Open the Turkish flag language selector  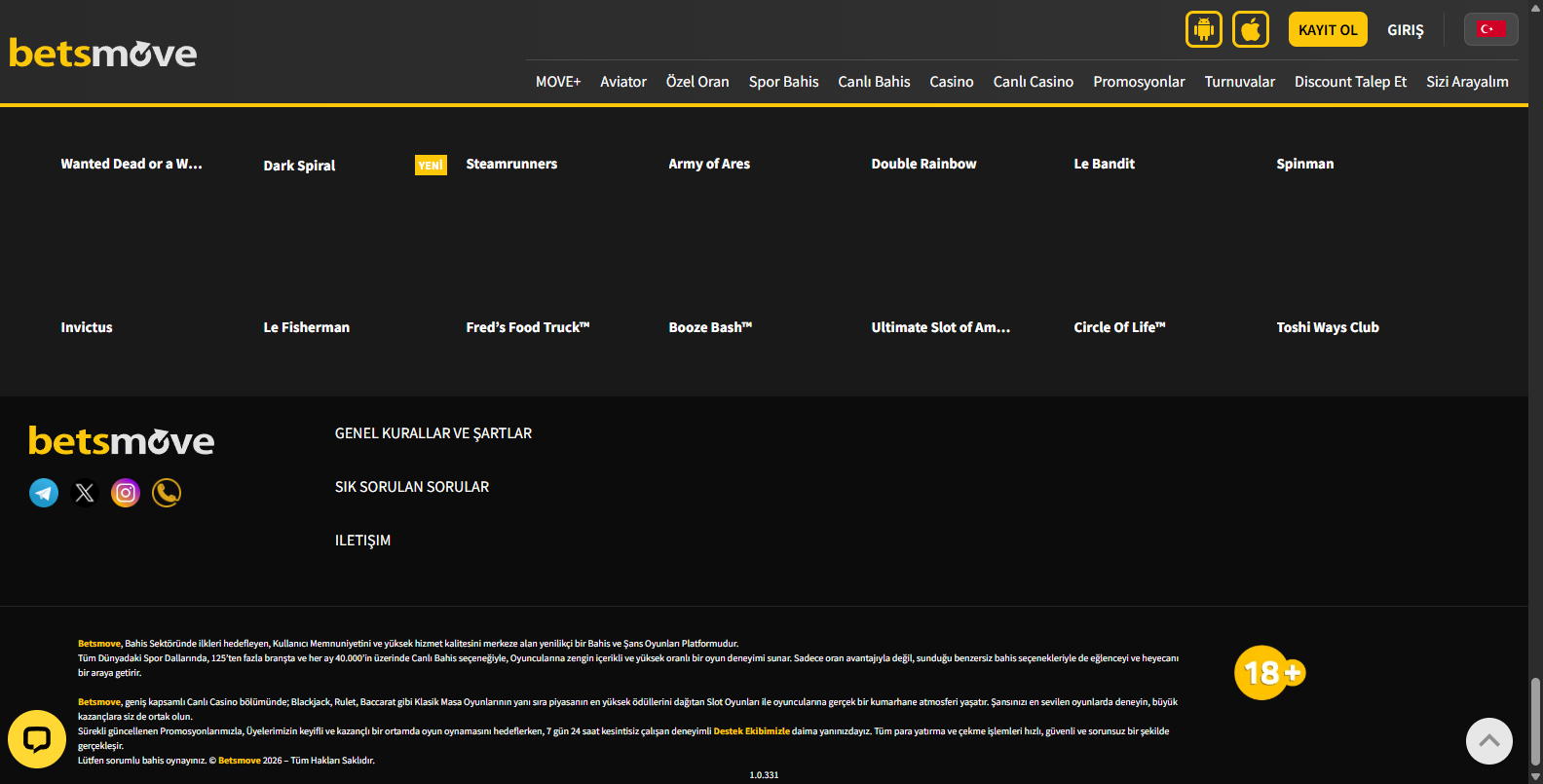pos(1490,29)
